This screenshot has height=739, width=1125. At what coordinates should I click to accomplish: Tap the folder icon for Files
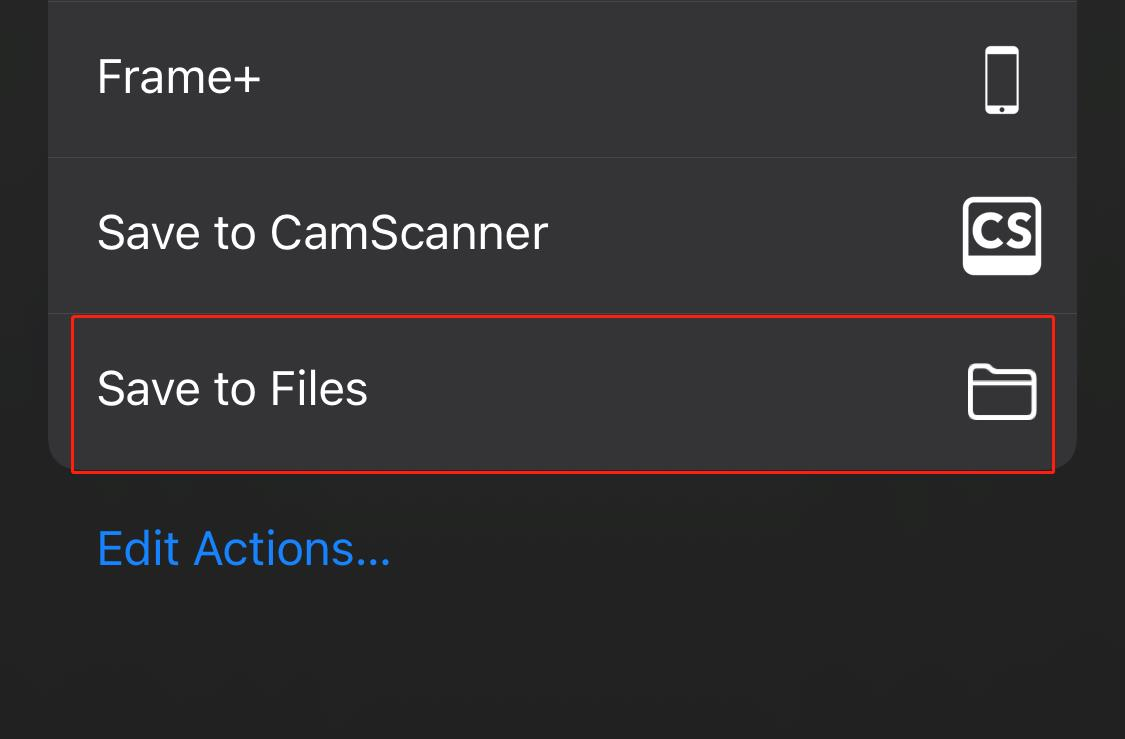(x=1001, y=391)
